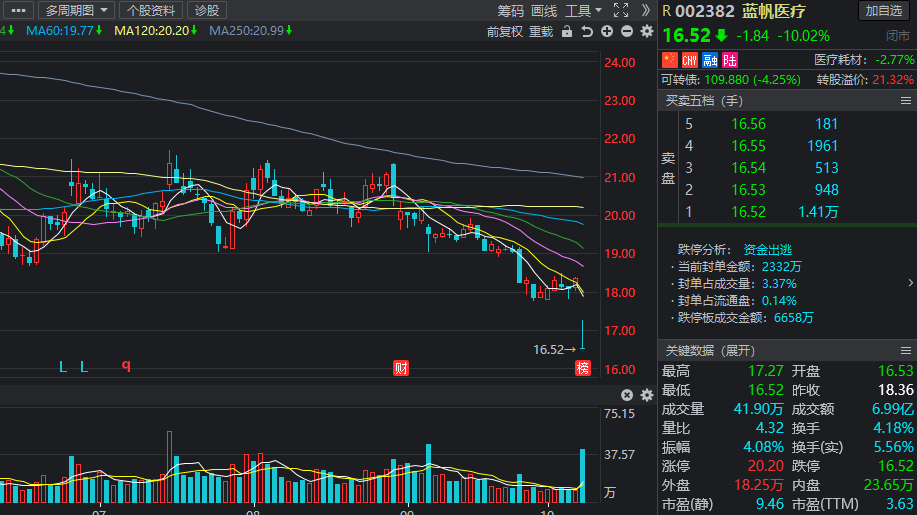Select sell level 2 price 16.53
This screenshot has height=515, width=917.
pyautogui.click(x=748, y=190)
